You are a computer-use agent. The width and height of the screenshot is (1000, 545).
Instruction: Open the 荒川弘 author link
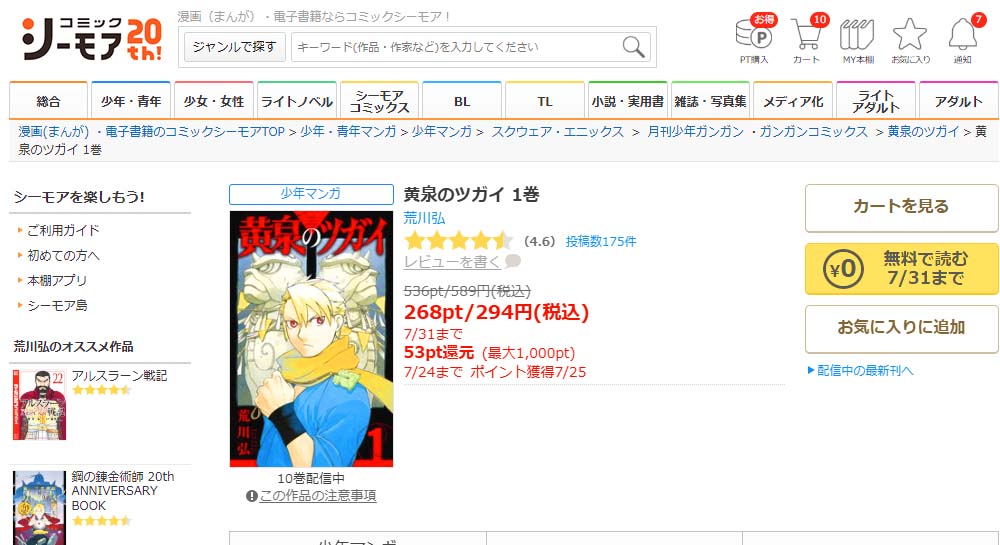coord(424,218)
